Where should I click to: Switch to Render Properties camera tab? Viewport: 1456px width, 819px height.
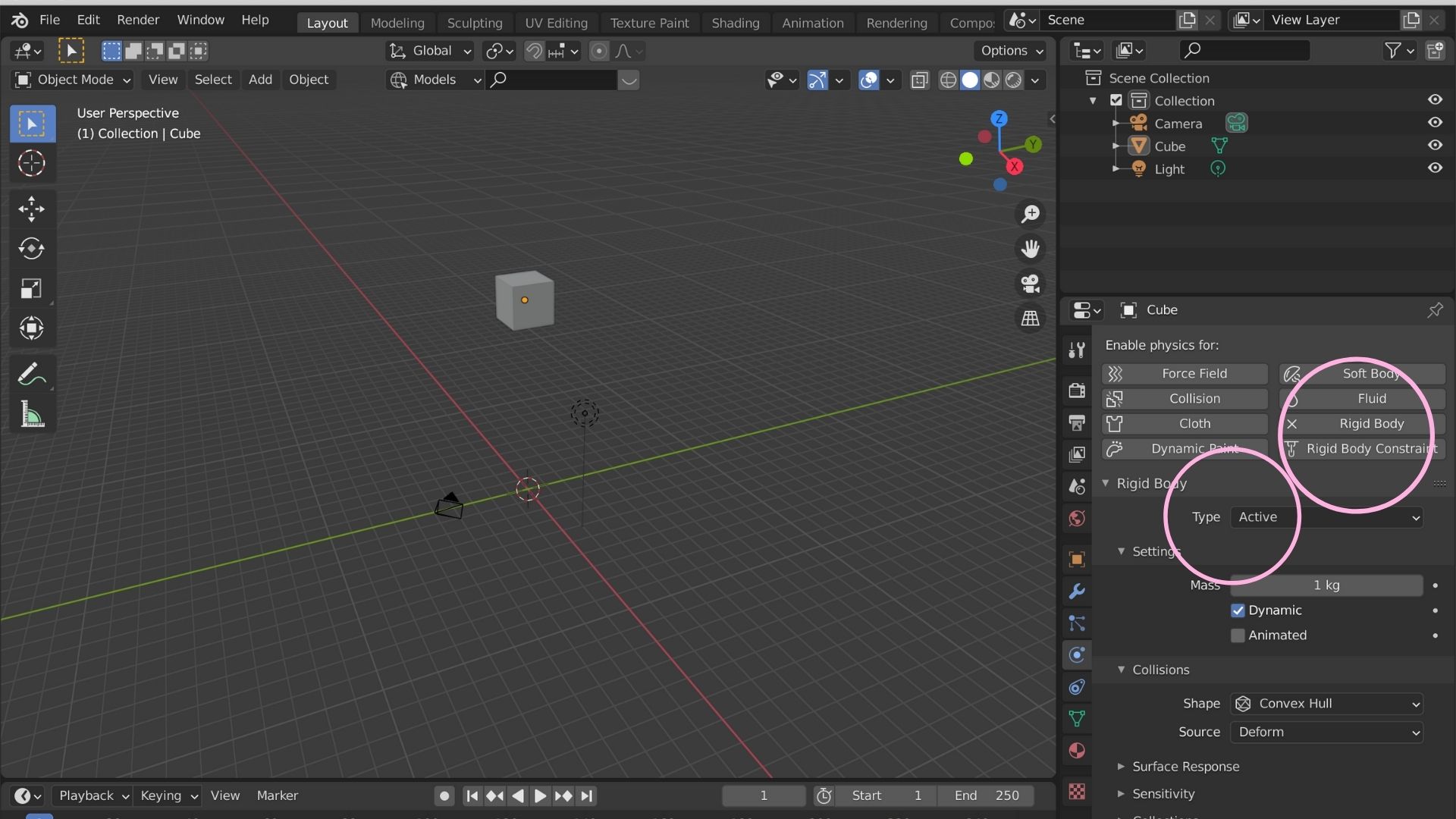[x=1076, y=390]
